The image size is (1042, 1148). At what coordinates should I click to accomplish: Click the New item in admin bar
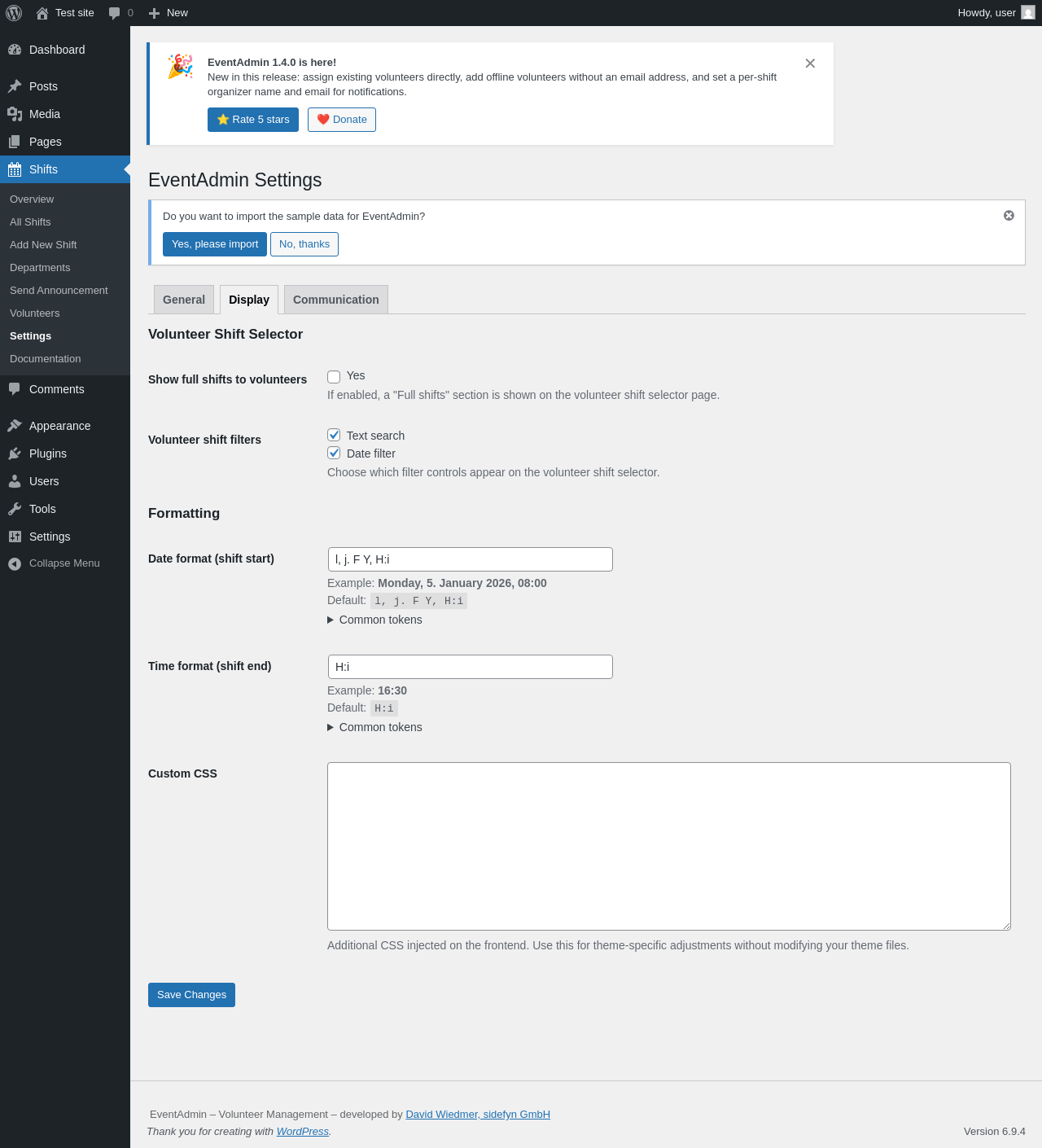pos(169,13)
